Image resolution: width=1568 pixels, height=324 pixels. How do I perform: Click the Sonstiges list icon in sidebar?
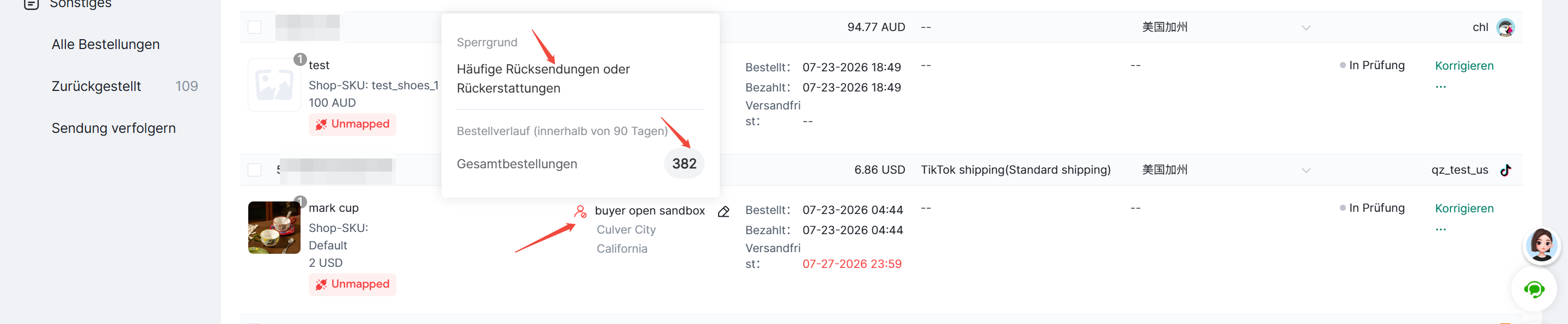pyautogui.click(x=31, y=4)
